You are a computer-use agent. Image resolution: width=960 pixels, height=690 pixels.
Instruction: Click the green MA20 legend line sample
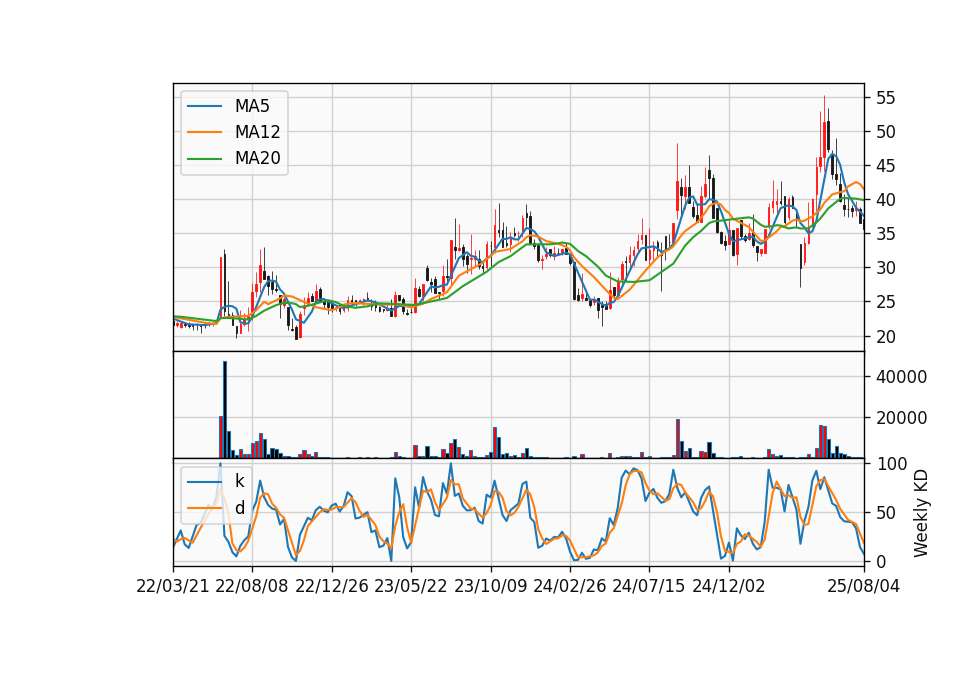(204, 159)
